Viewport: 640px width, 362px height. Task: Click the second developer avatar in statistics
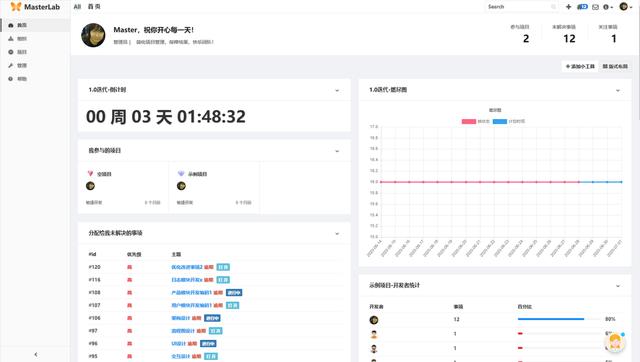pyautogui.click(x=373, y=334)
